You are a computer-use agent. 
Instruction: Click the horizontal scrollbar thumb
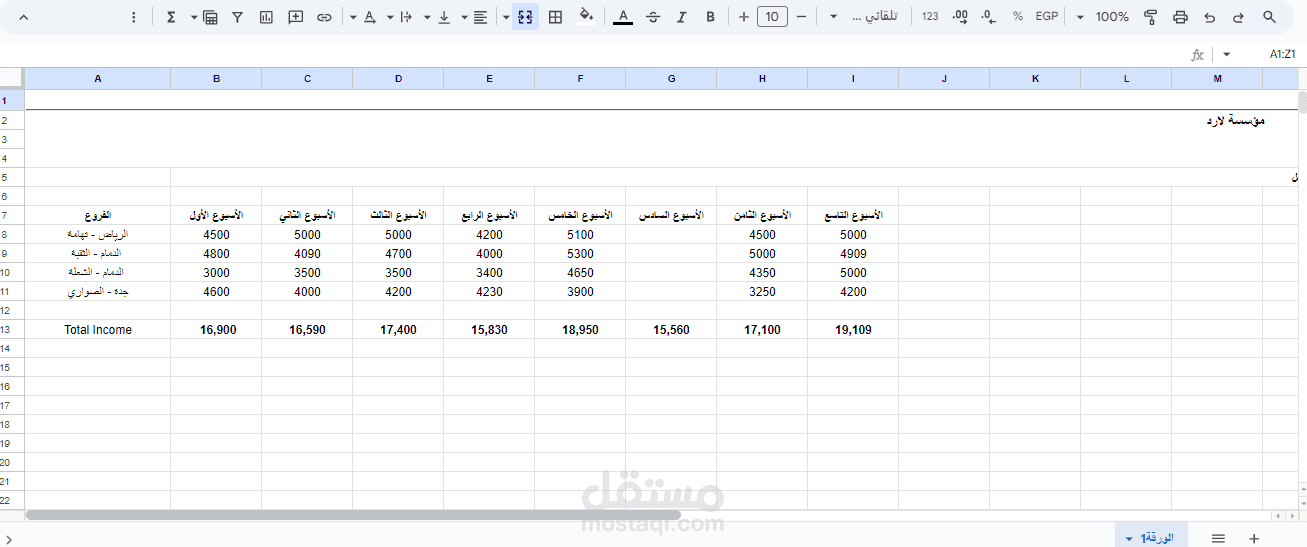(x=353, y=515)
